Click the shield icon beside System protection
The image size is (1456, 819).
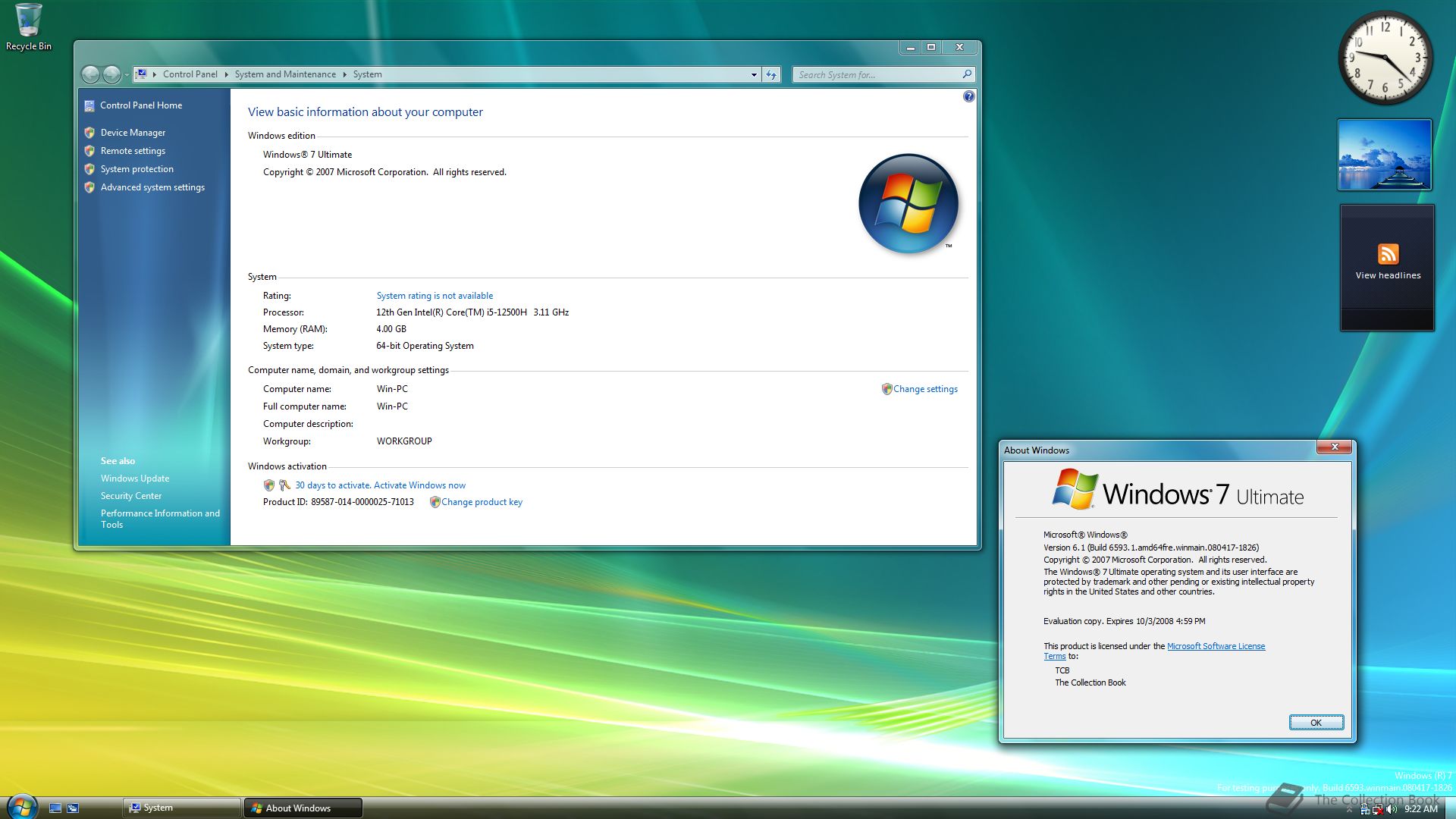(x=89, y=169)
